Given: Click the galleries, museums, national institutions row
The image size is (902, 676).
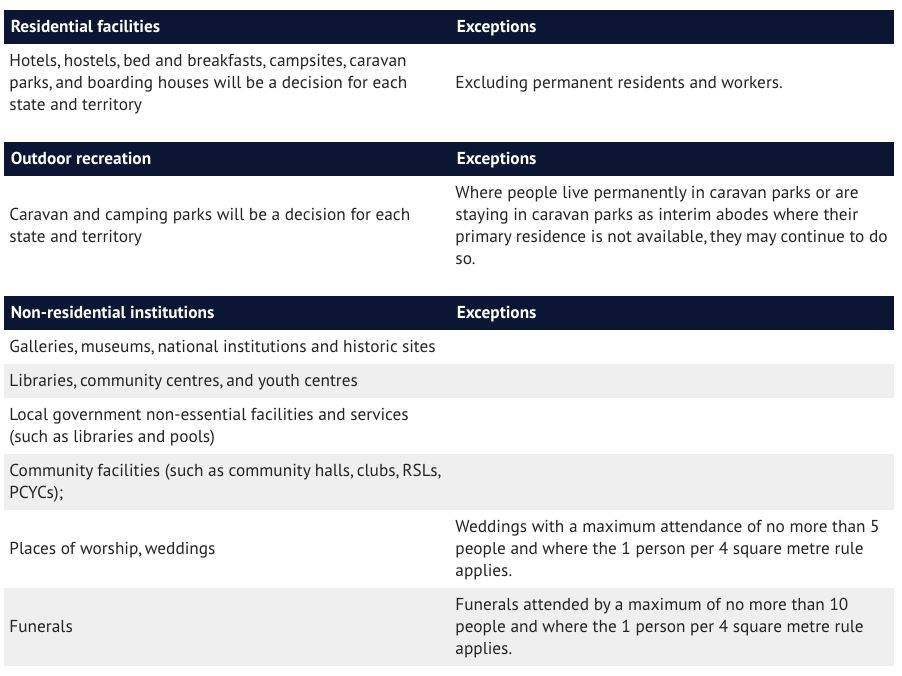Looking at the screenshot, I should [x=222, y=347].
